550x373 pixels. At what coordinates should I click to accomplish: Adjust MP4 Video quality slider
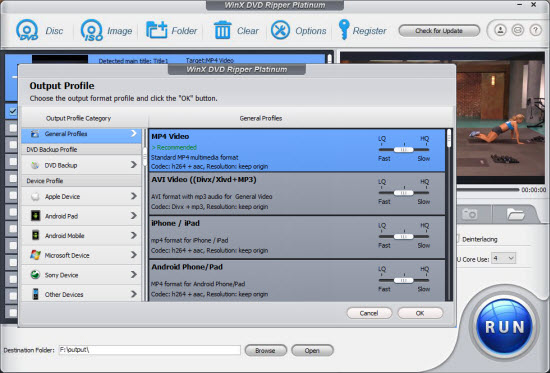coord(404,150)
